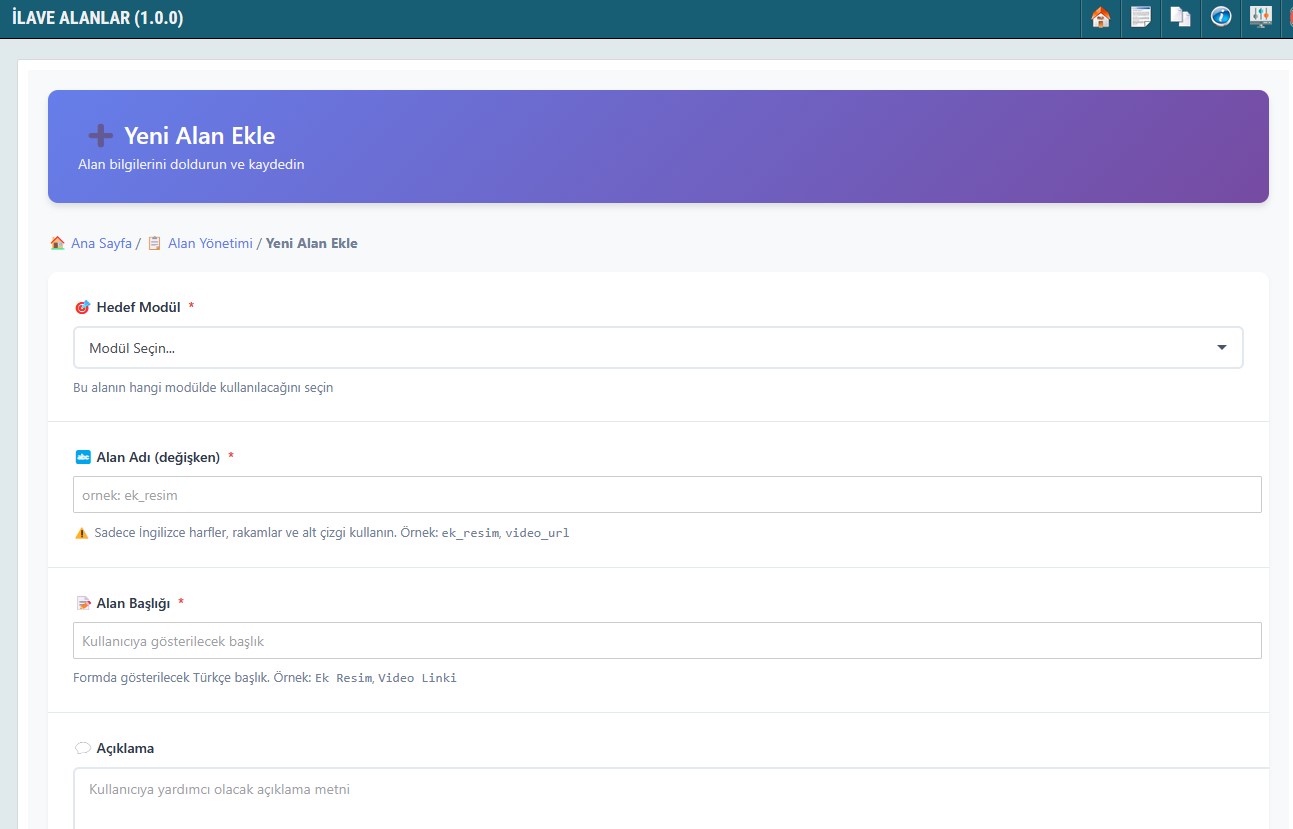1293x829 pixels.
Task: Click the speech bubble icon beside Açıklama
Action: tap(83, 748)
